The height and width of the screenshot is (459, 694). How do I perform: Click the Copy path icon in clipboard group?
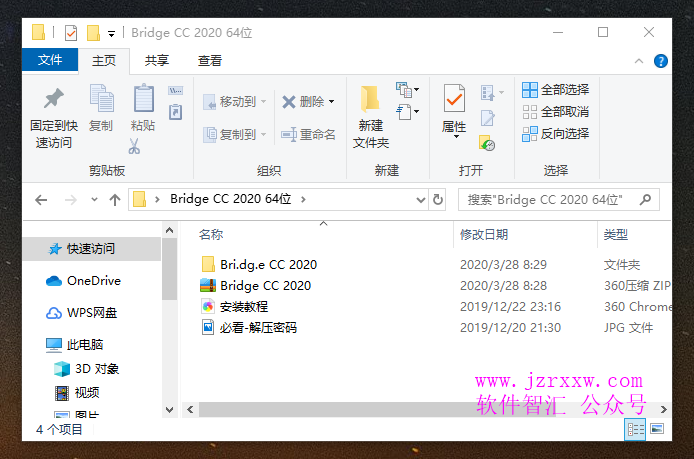click(176, 91)
